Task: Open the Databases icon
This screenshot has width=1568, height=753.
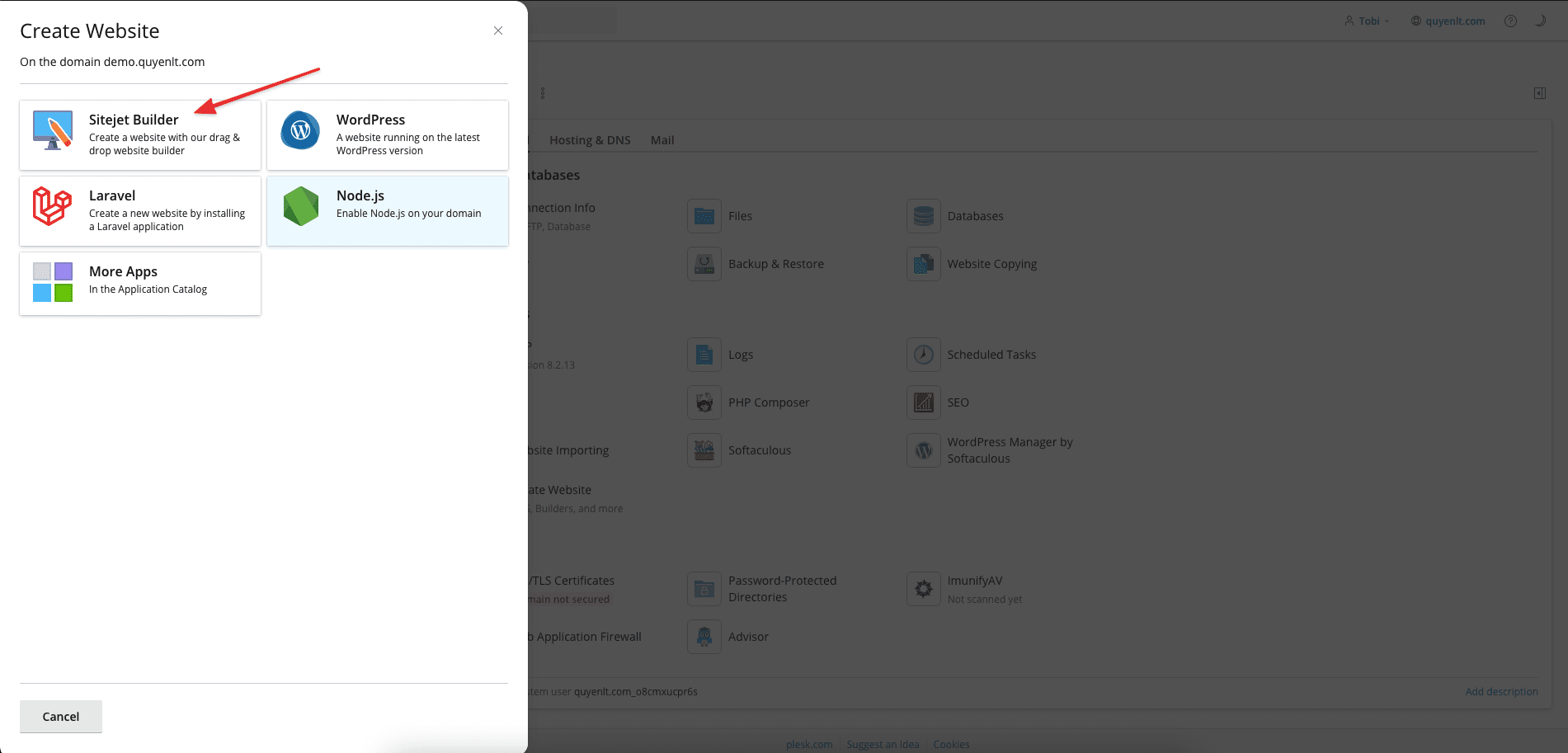Action: pyautogui.click(x=924, y=216)
